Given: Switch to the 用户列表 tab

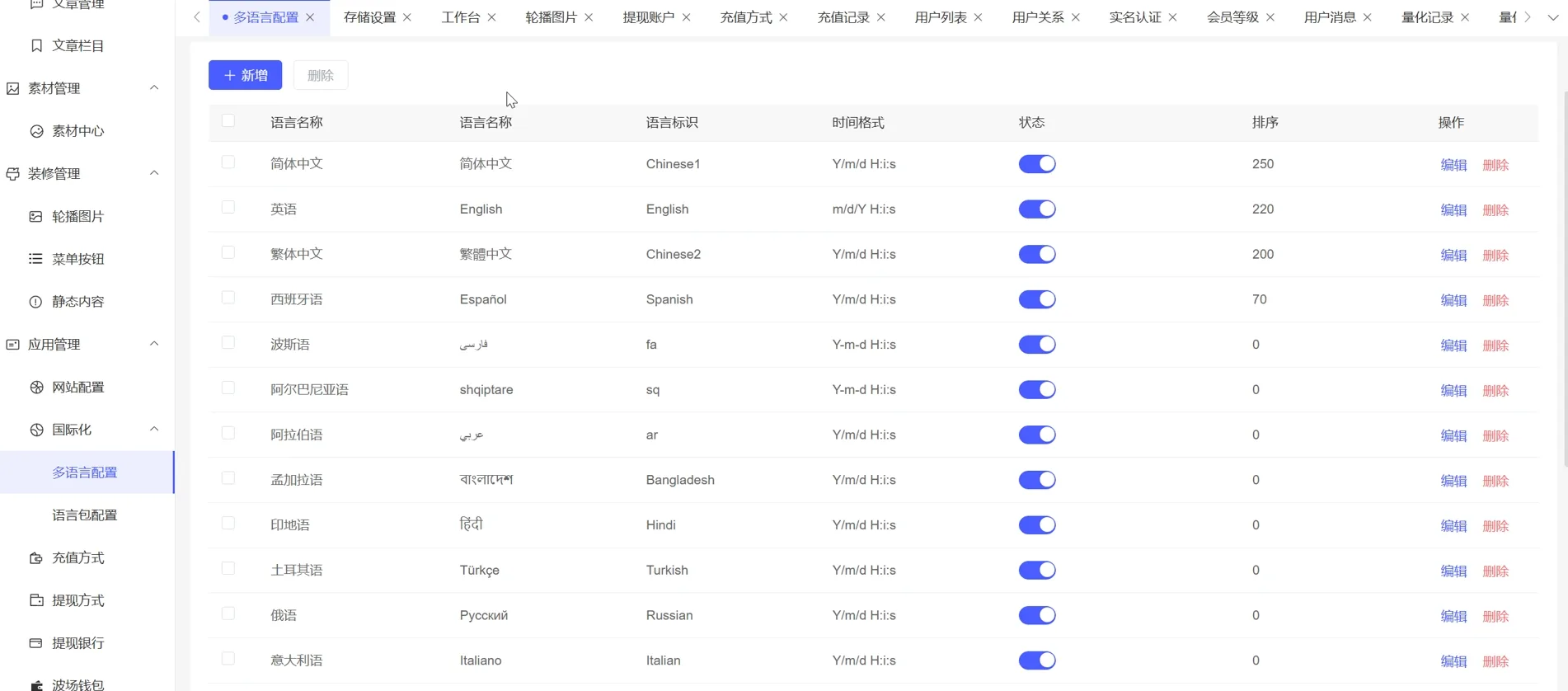Looking at the screenshot, I should [x=940, y=17].
